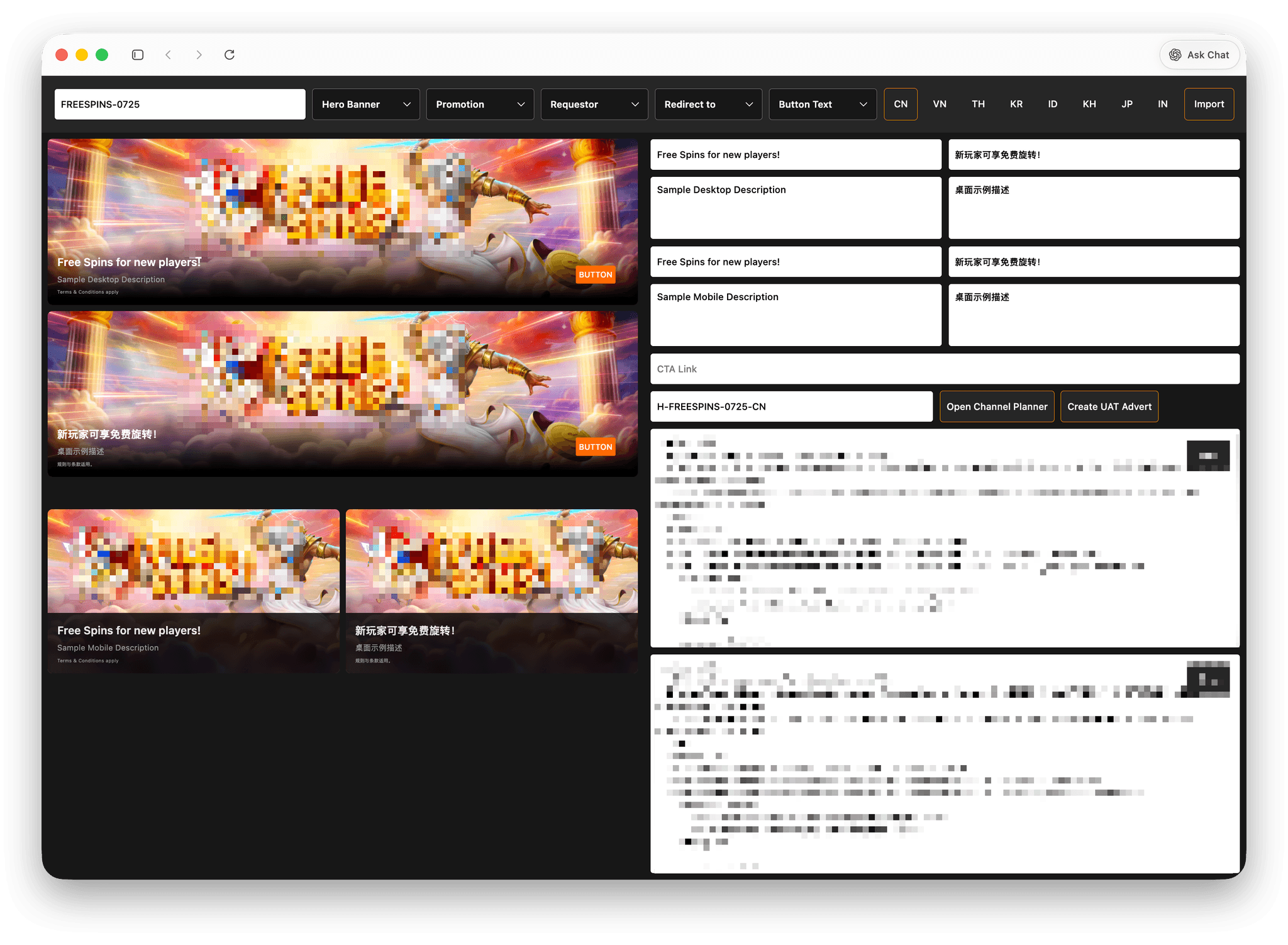Go forward with the right arrow

(199, 55)
